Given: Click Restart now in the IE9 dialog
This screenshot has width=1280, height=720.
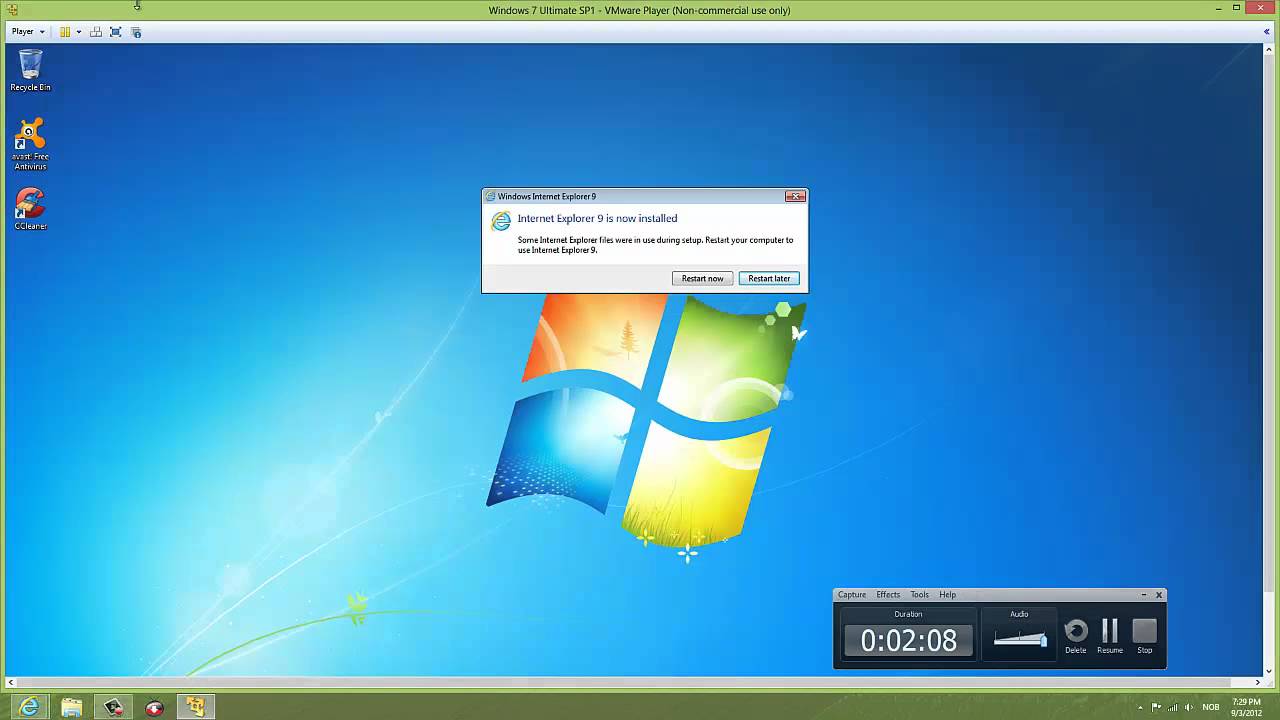Looking at the screenshot, I should point(702,278).
